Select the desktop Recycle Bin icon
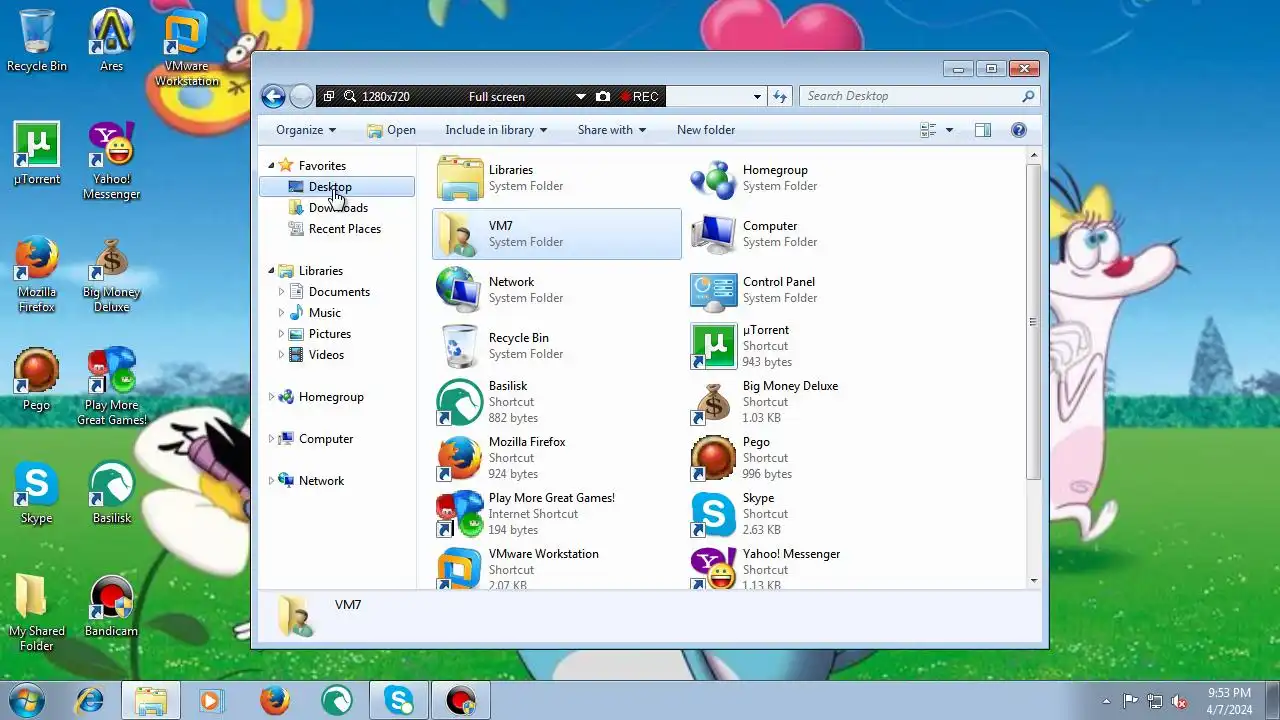The image size is (1280, 720). [x=37, y=41]
